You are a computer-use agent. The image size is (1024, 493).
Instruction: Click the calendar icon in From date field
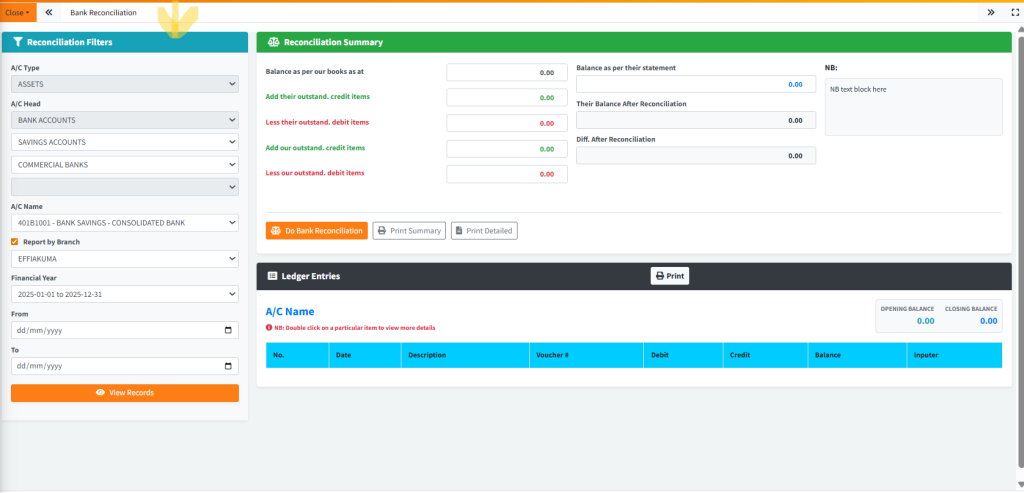click(x=228, y=330)
